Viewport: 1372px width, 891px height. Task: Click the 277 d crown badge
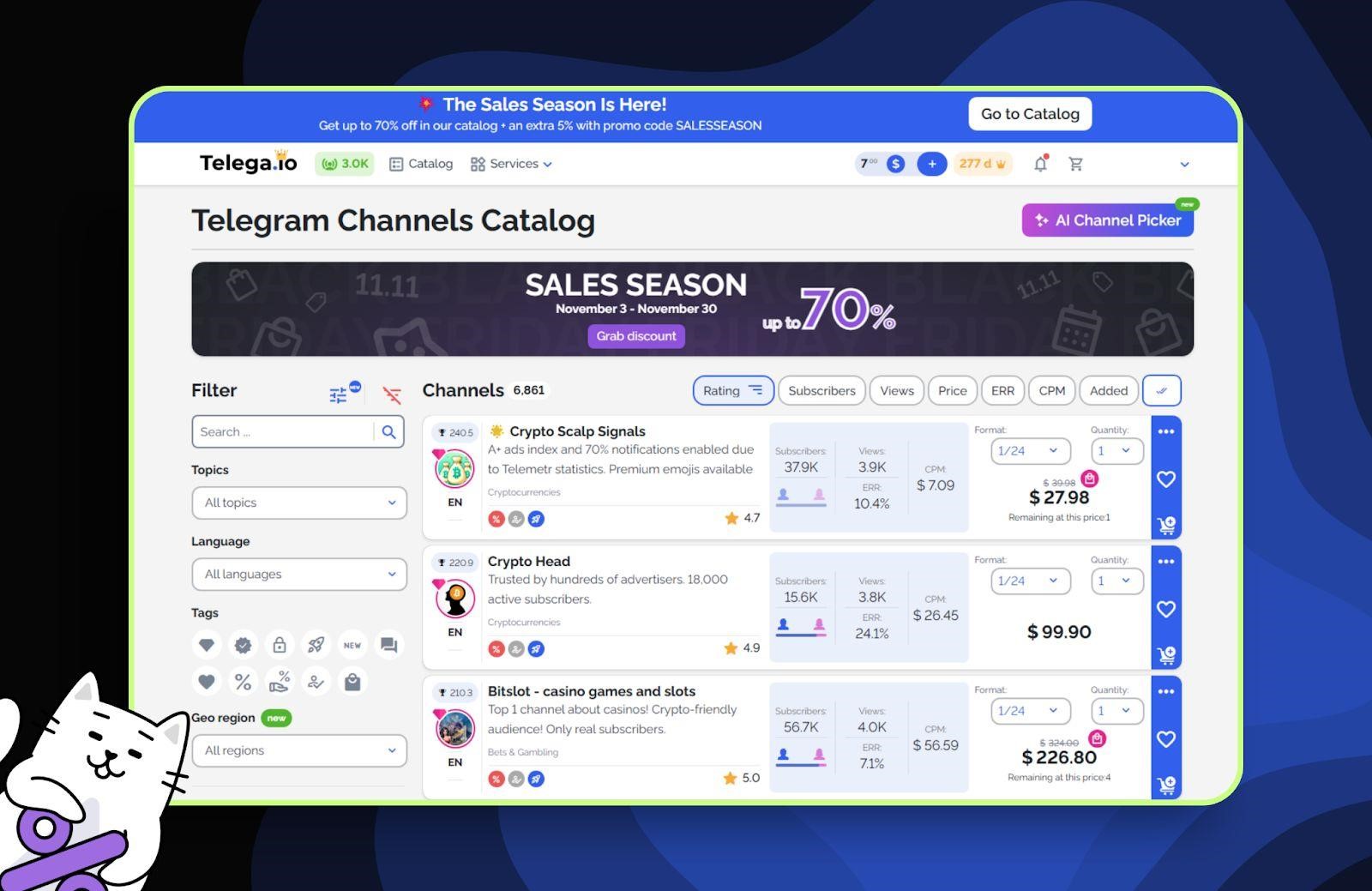[x=982, y=164]
